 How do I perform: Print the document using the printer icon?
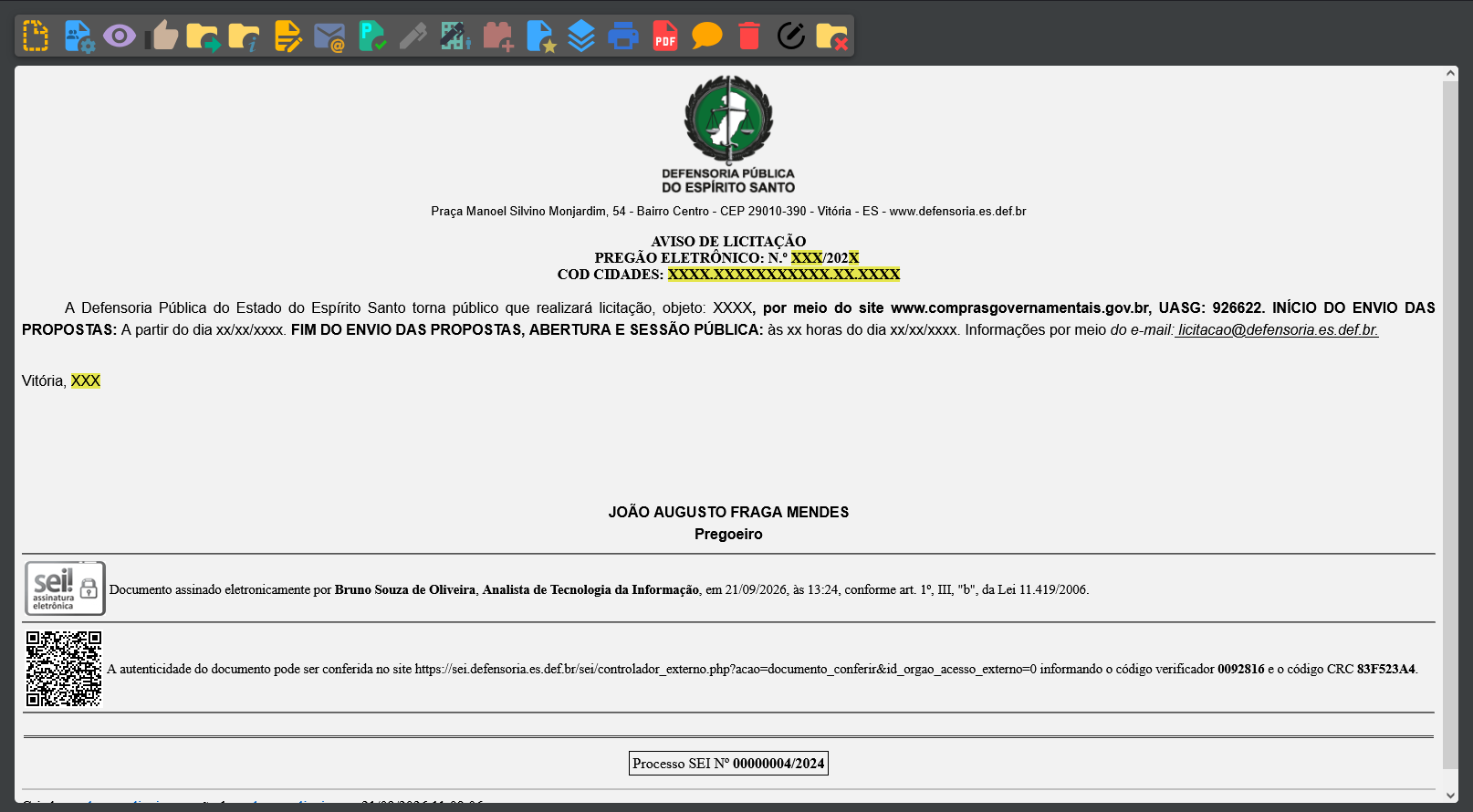(x=623, y=36)
